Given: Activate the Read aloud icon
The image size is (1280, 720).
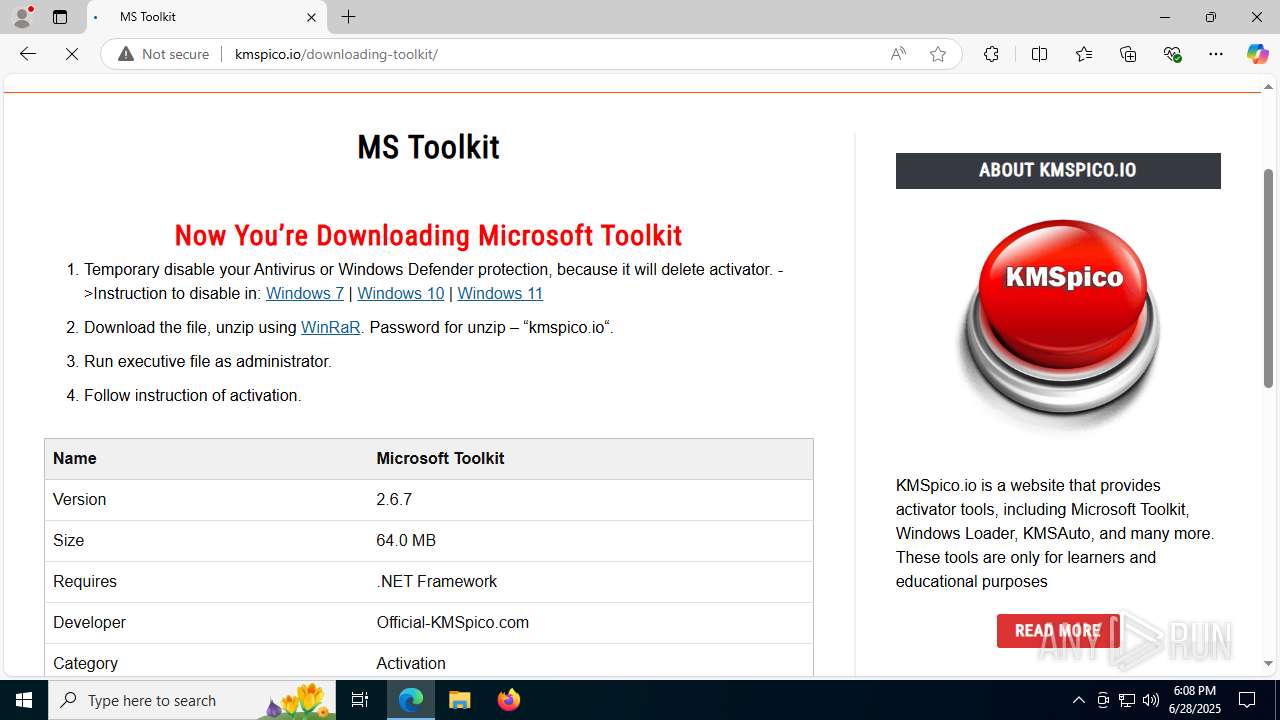Looking at the screenshot, I should point(898,54).
